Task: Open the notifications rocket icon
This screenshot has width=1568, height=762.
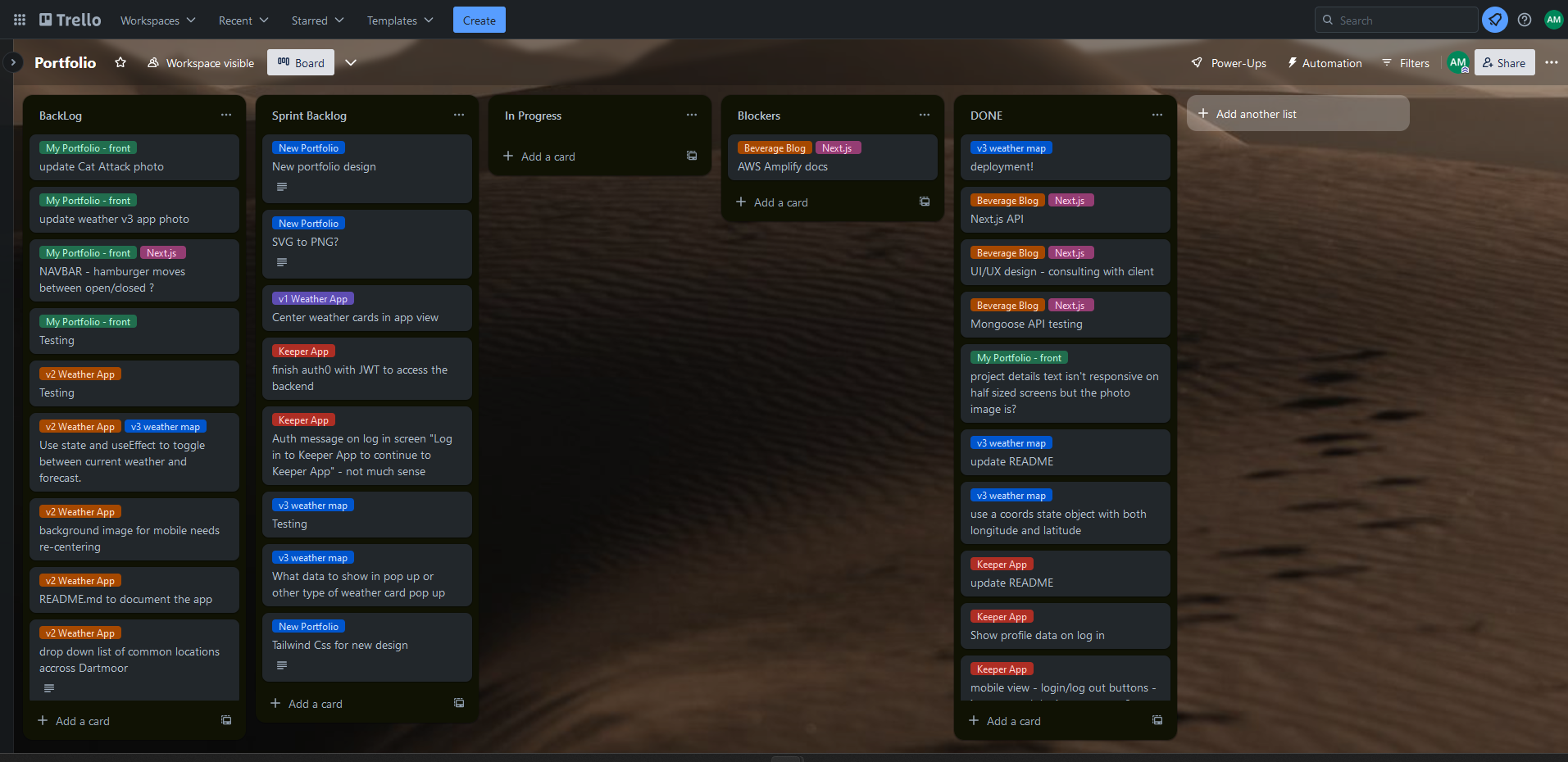Action: click(x=1495, y=20)
